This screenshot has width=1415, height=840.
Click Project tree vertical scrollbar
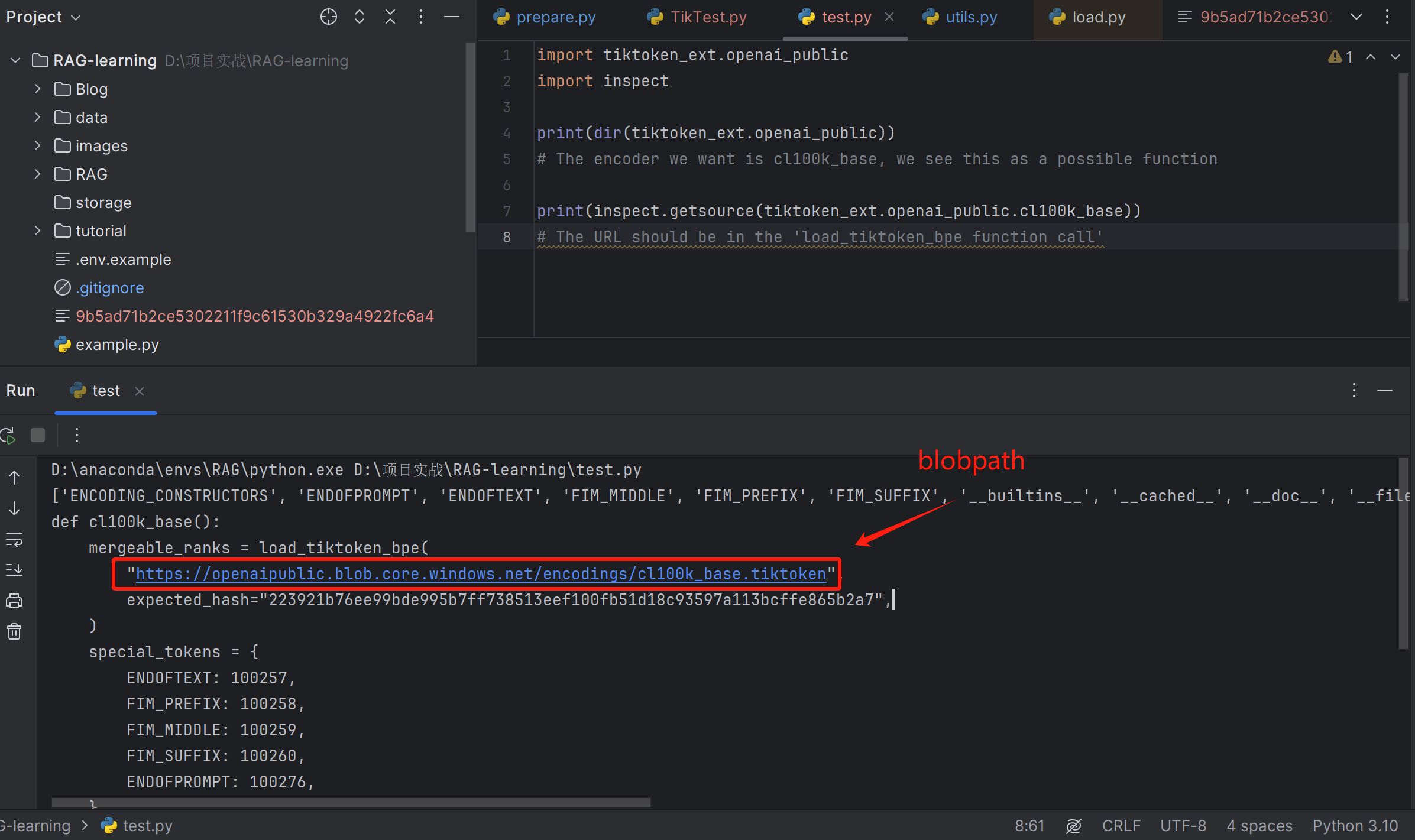(471, 137)
